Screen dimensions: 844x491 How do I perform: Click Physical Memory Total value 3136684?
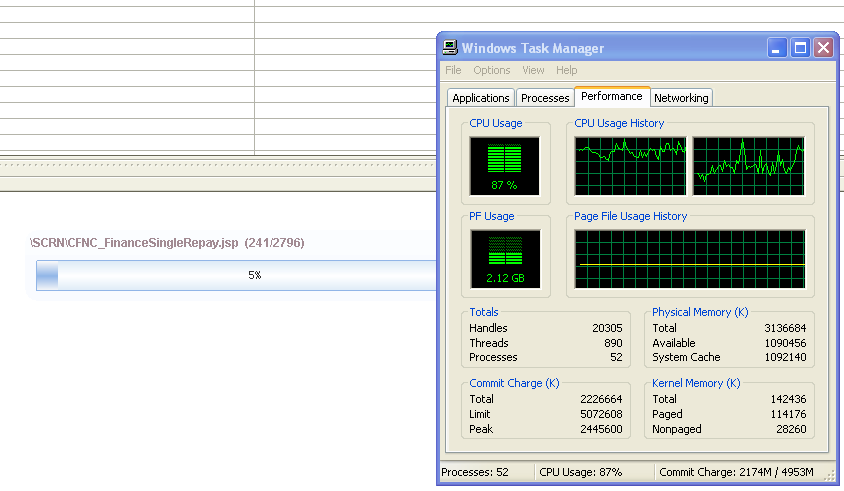[785, 328]
